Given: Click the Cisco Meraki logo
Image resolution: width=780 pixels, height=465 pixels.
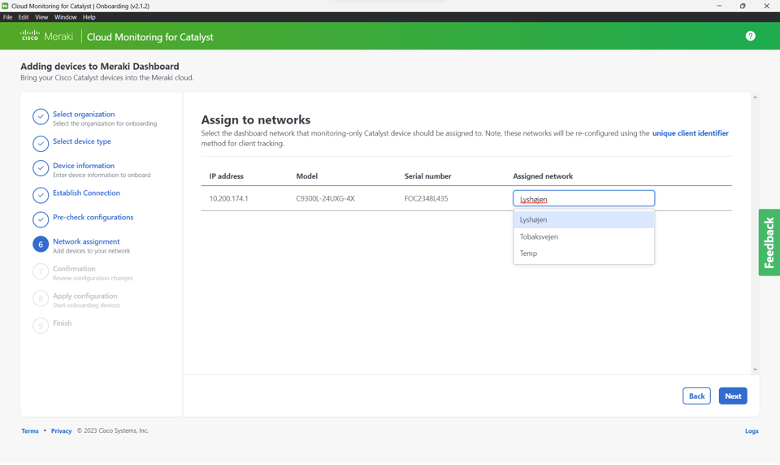Looking at the screenshot, I should (x=48, y=37).
